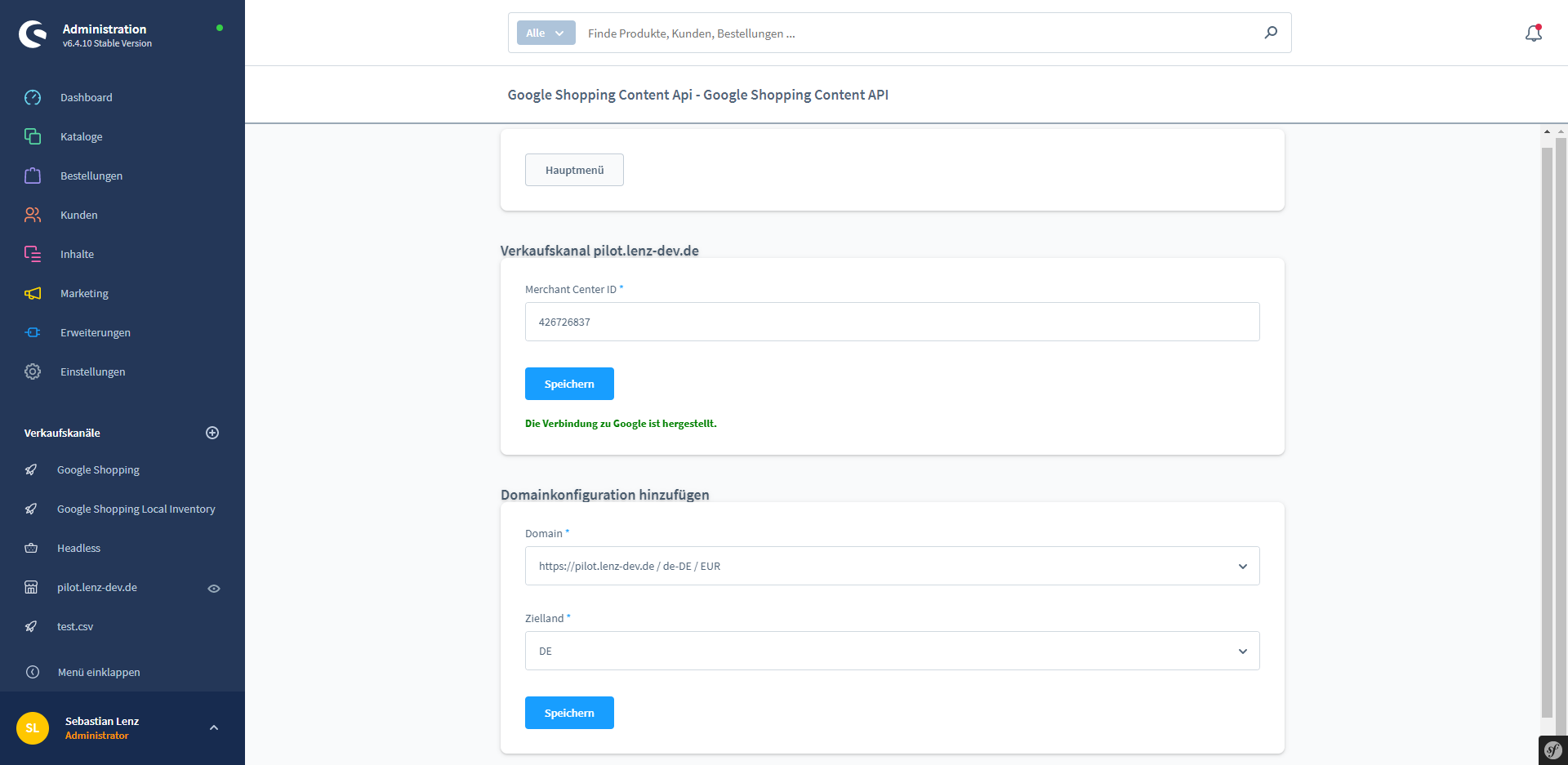Click the Inhalte content icon
The height and width of the screenshot is (765, 1568).
click(33, 254)
